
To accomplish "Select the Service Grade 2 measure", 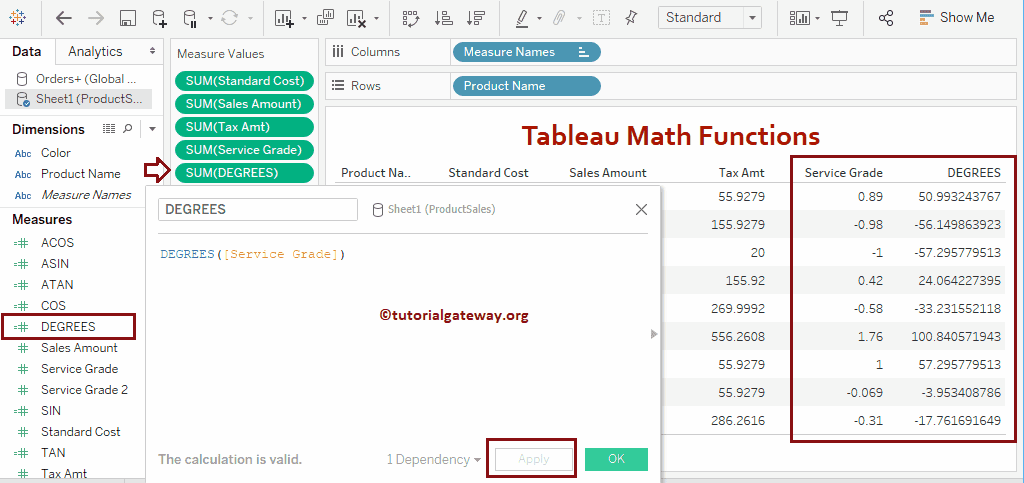I will (x=84, y=390).
